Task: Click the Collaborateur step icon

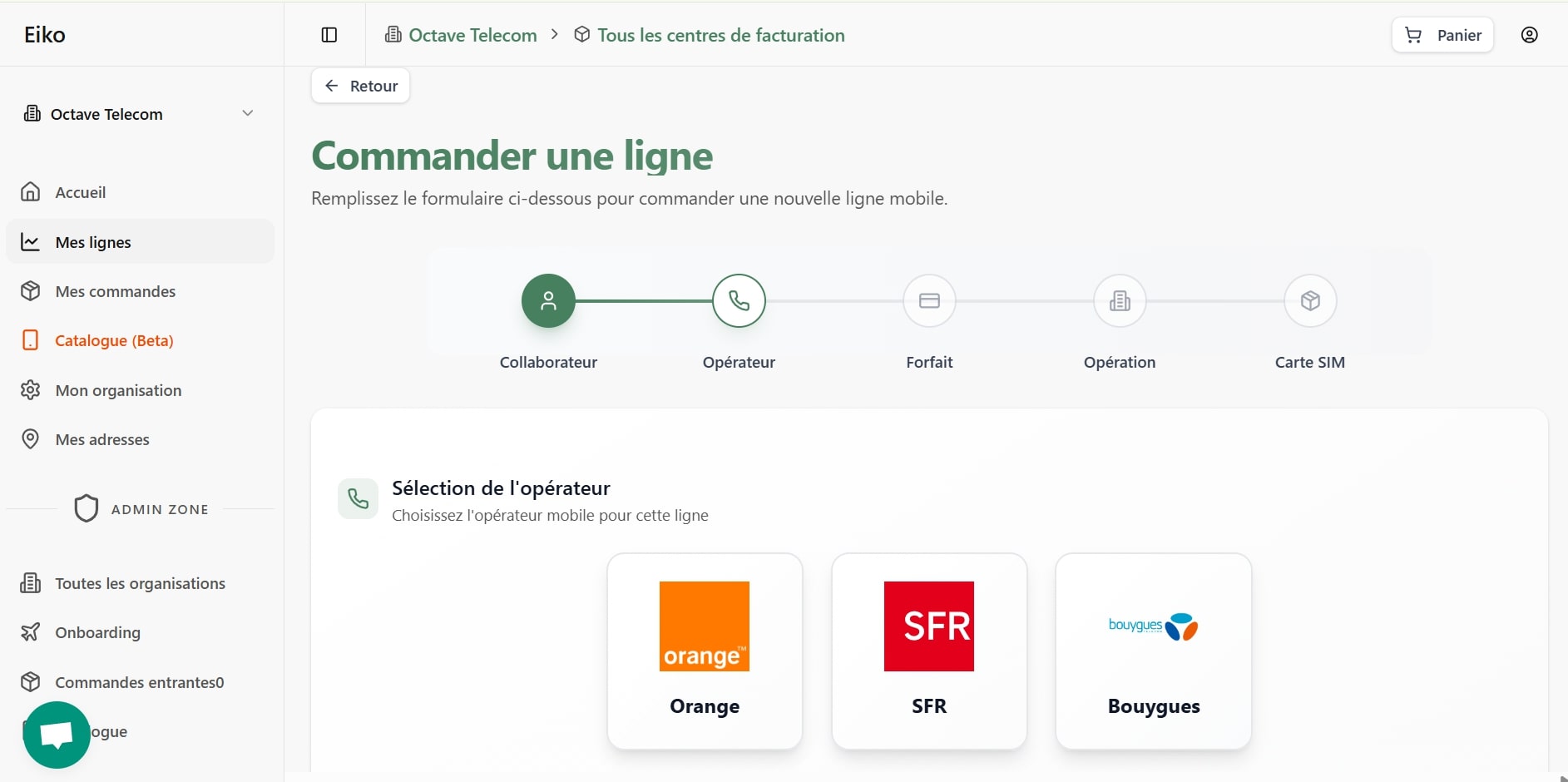Action: point(548,300)
